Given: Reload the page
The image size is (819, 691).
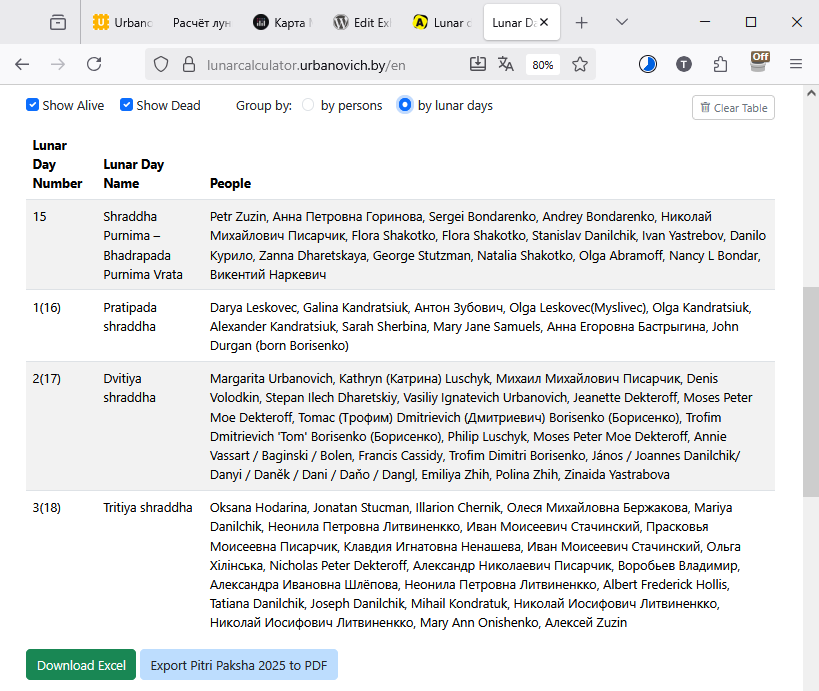Looking at the screenshot, I should click(x=94, y=64).
